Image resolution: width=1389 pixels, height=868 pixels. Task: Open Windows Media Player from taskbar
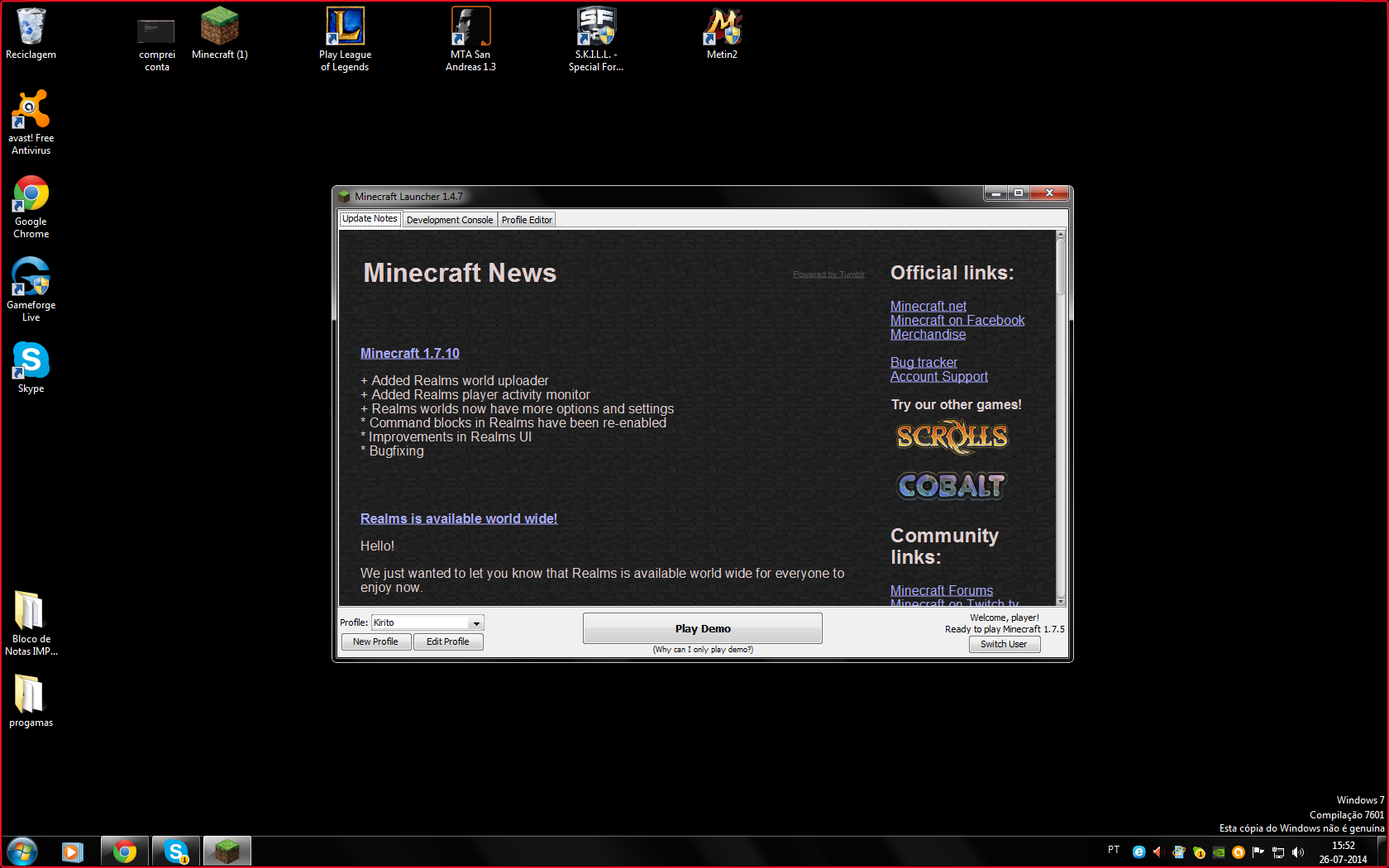(x=73, y=851)
